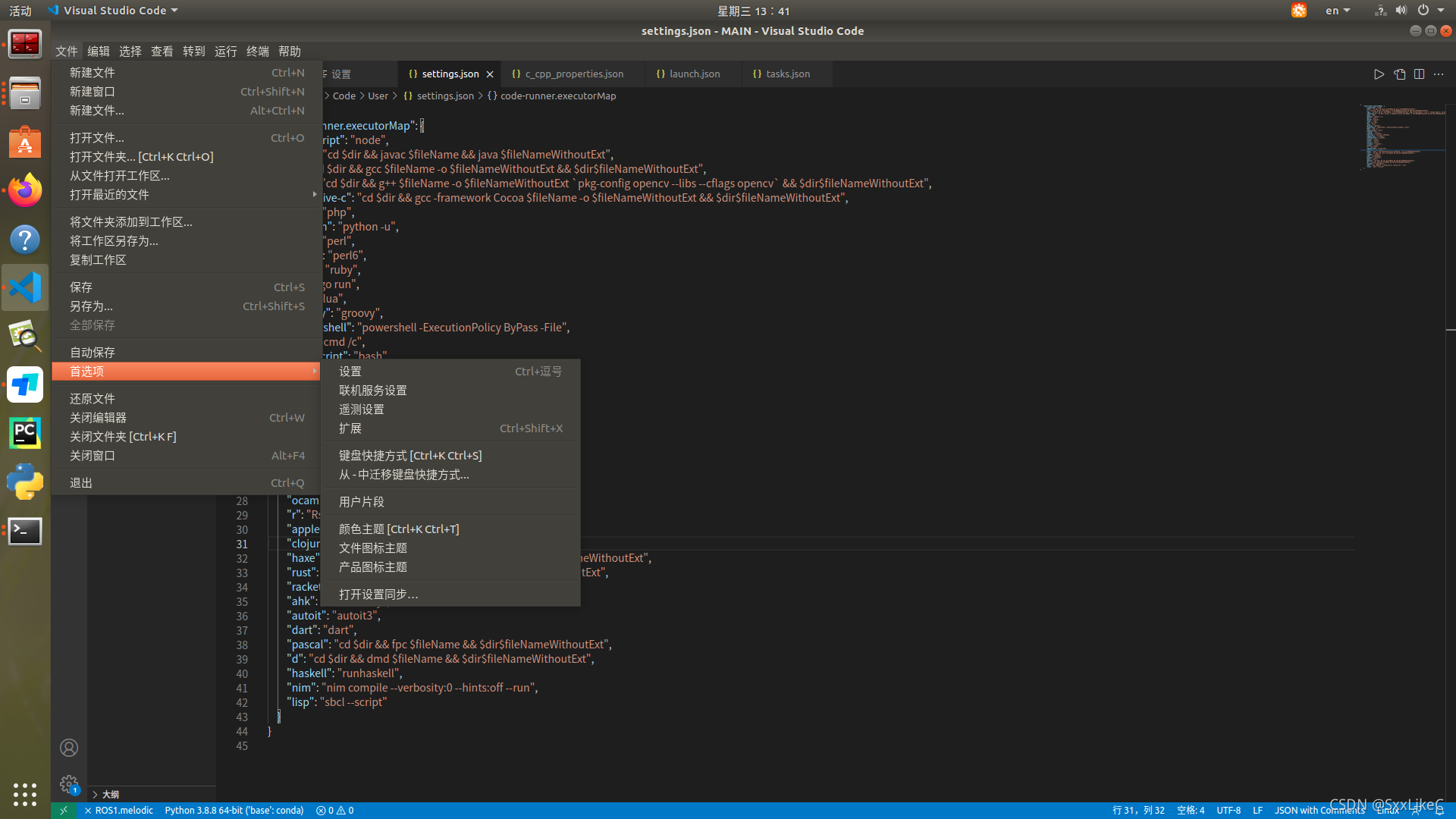Click the clock 星期三 13:41
Viewport: 1456px width, 819px height.
[x=753, y=11]
